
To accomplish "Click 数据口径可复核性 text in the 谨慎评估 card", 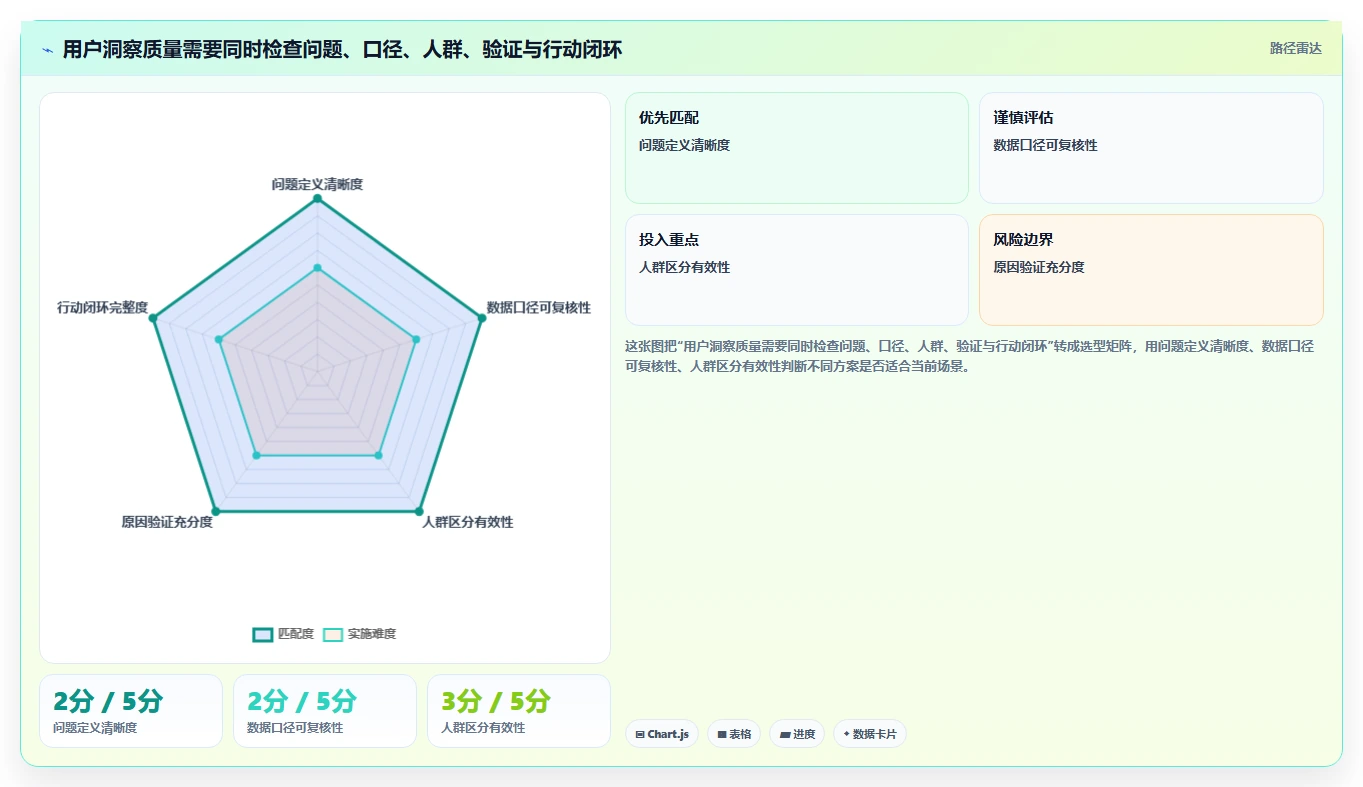I will click(x=1045, y=145).
